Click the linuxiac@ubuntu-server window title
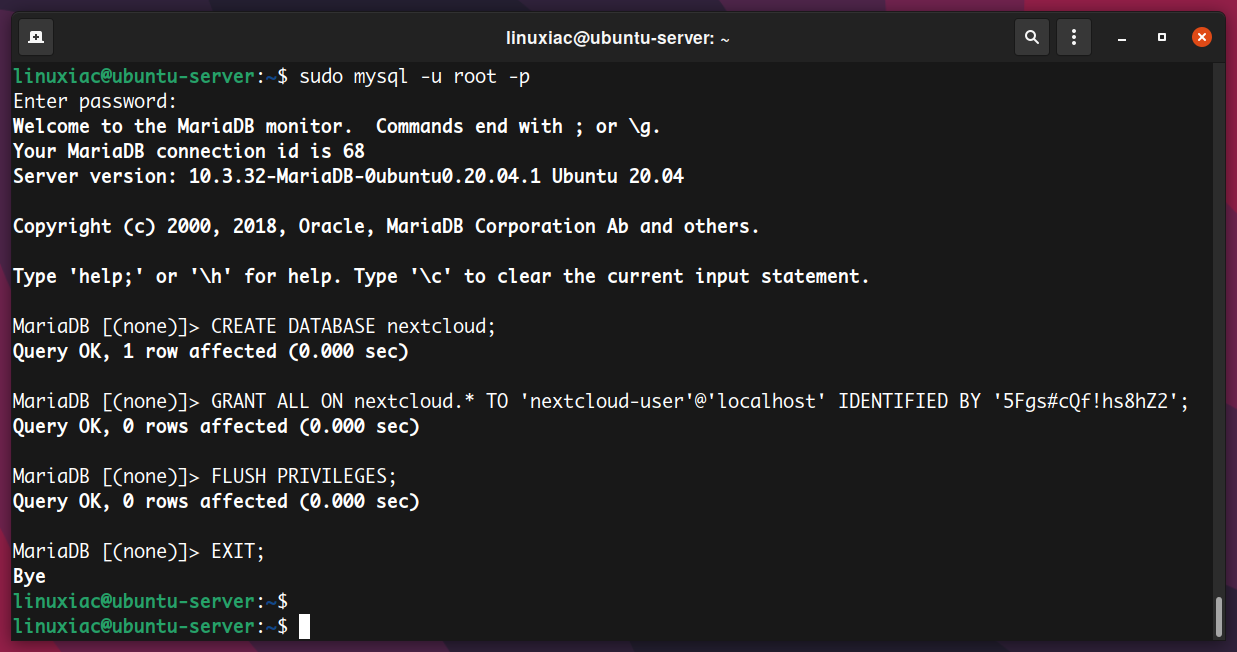 point(618,38)
